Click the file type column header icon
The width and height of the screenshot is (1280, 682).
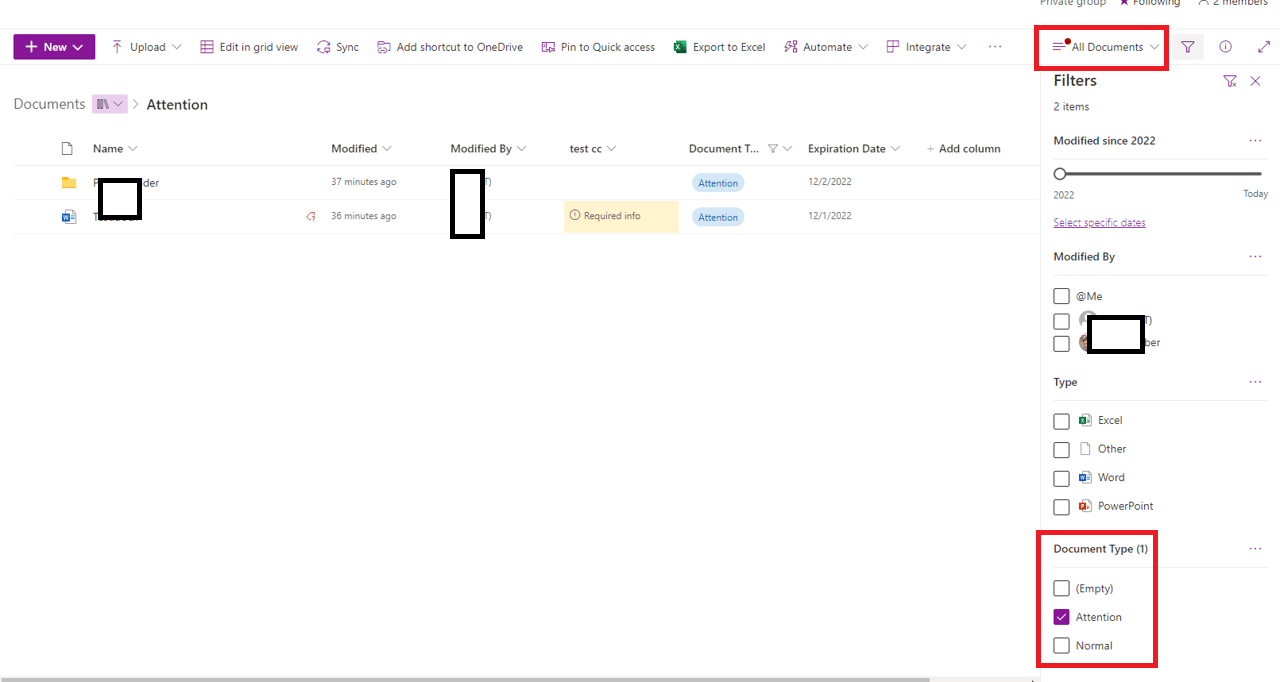pos(67,149)
